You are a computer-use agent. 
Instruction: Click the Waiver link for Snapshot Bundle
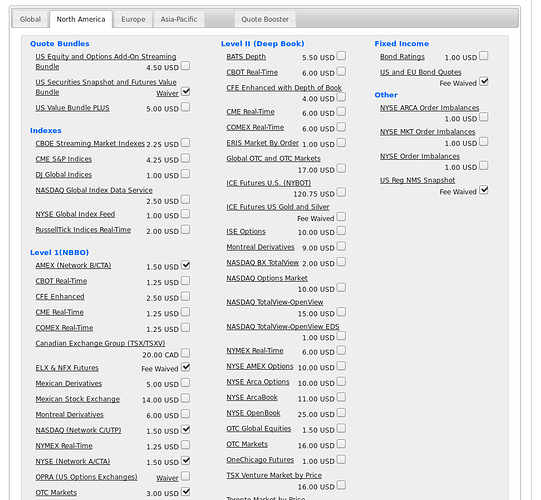(x=167, y=94)
